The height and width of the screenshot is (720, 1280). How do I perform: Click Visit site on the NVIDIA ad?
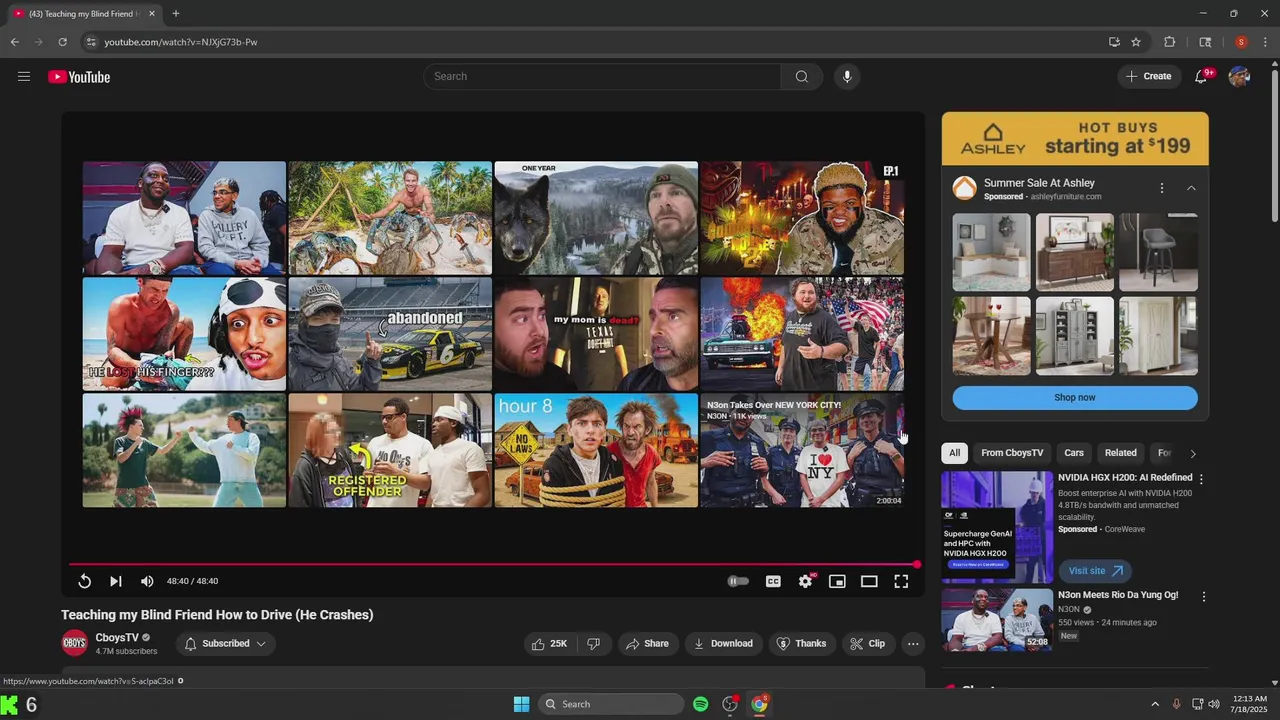pos(1095,571)
